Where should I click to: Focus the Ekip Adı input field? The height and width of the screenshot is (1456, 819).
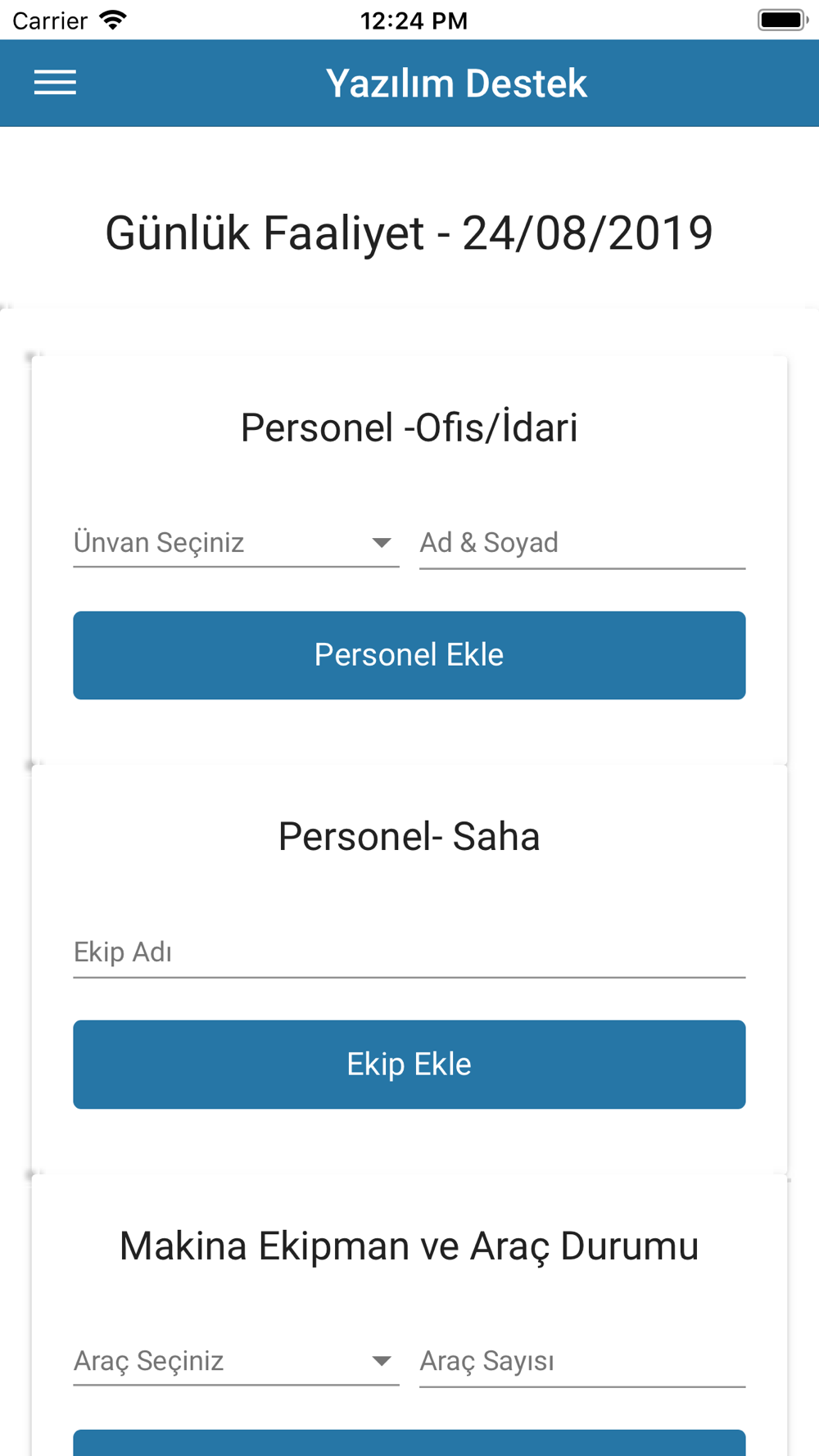[x=409, y=952]
